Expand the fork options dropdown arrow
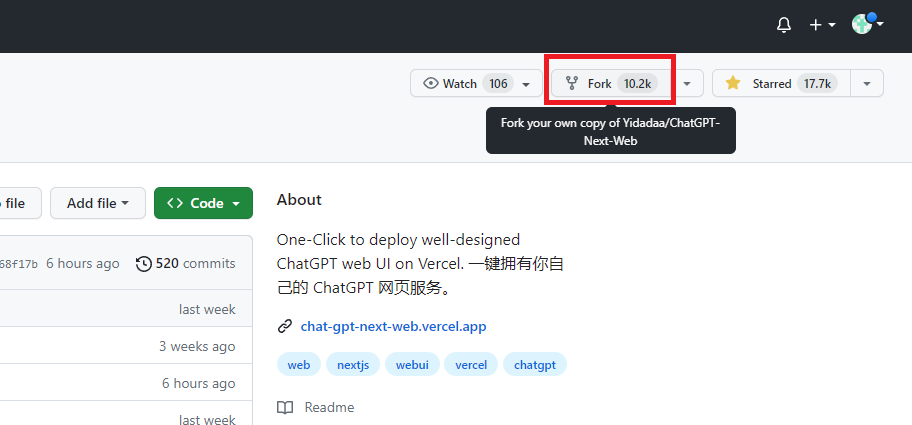 pos(687,84)
